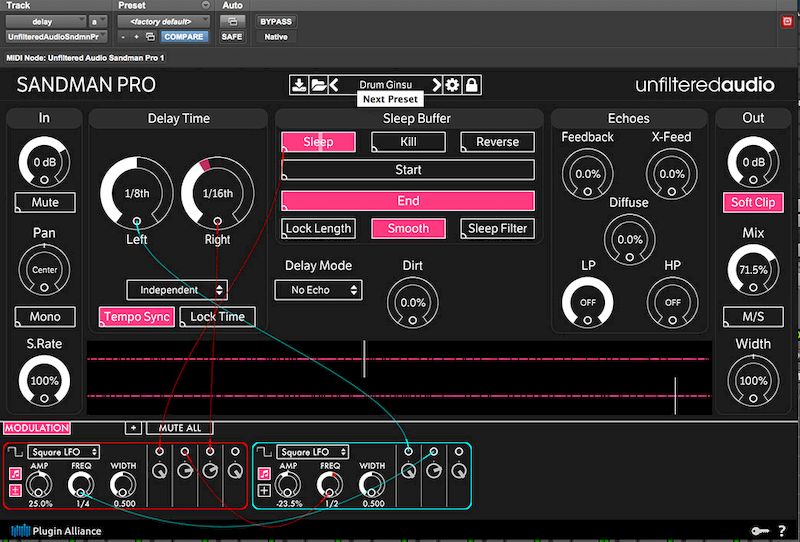Open the red modulator's Square LFO dropdown
800x542 pixels.
63,452
